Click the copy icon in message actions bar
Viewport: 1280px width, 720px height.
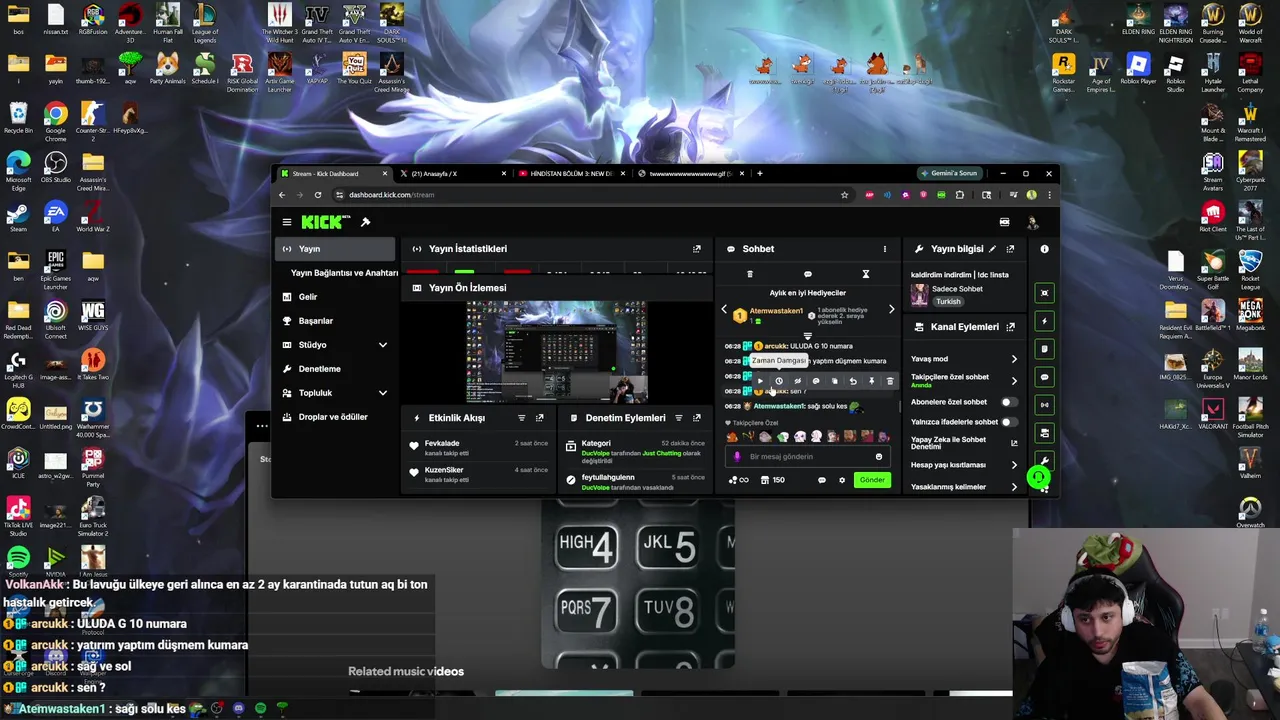[x=834, y=381]
